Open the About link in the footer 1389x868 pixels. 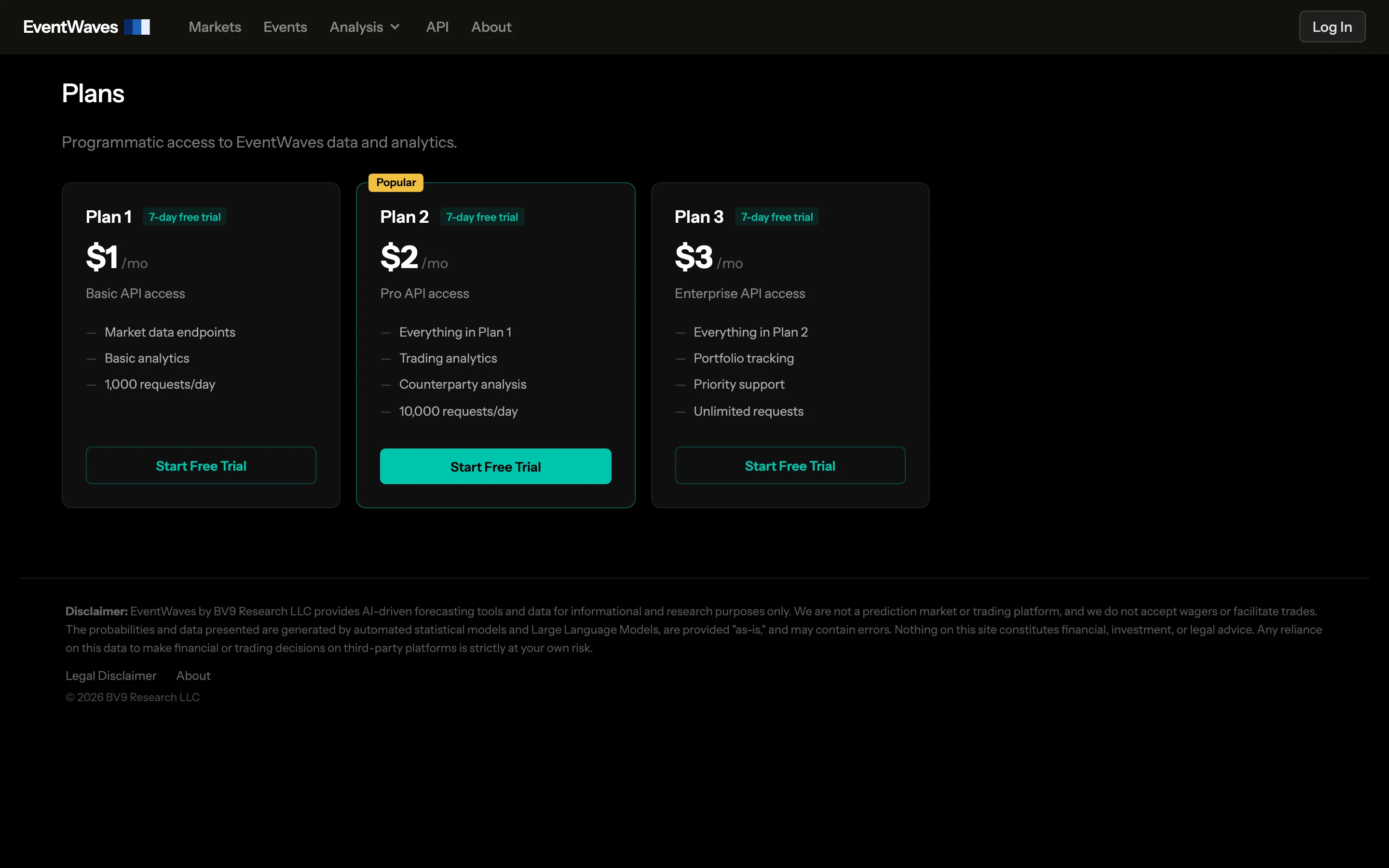193,676
